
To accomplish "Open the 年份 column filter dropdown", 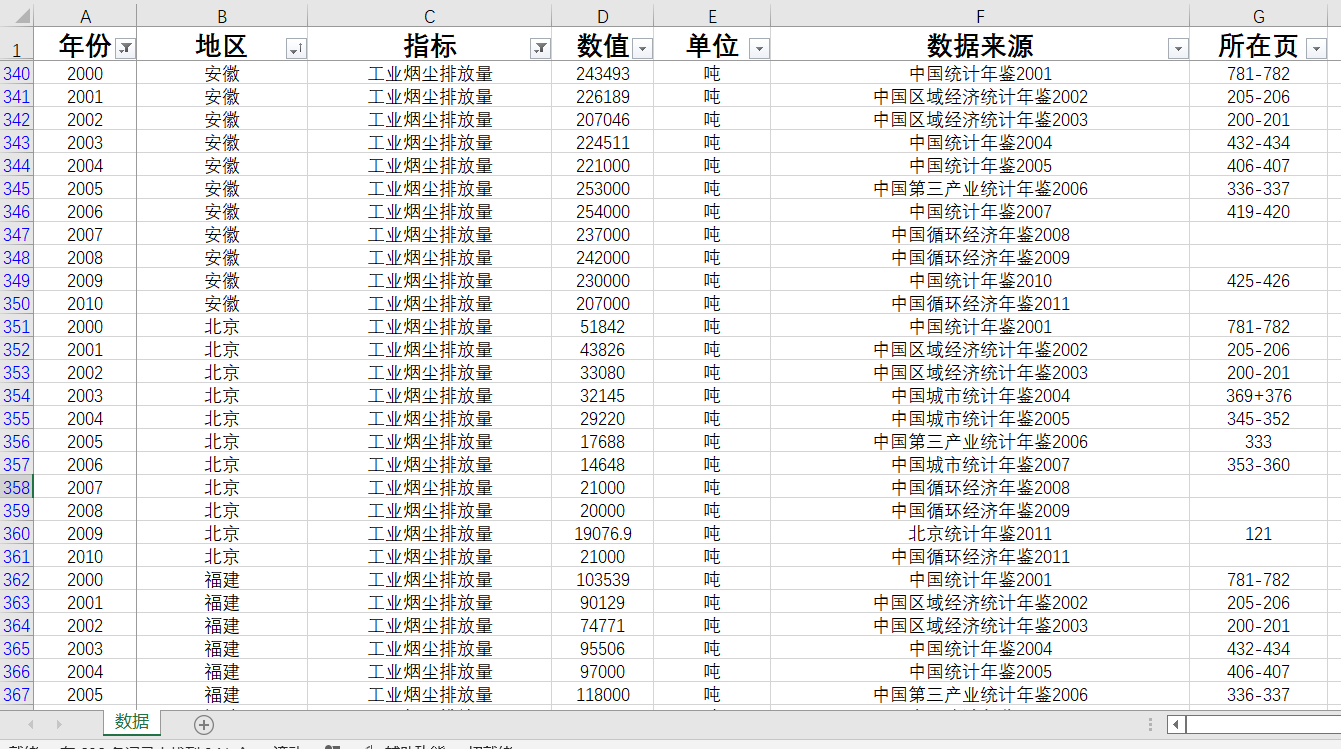I will 125,49.
